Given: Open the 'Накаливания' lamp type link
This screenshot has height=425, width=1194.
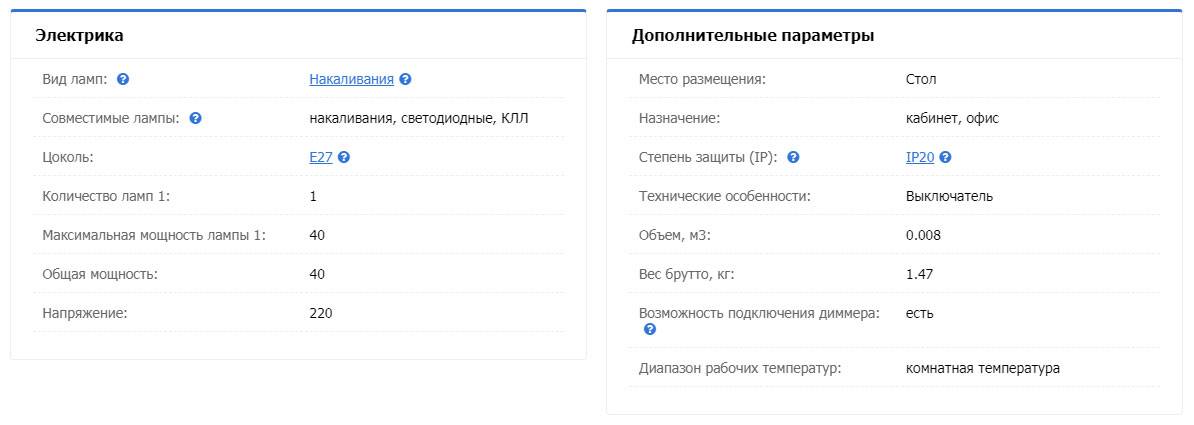Looking at the screenshot, I should click(x=351, y=79).
